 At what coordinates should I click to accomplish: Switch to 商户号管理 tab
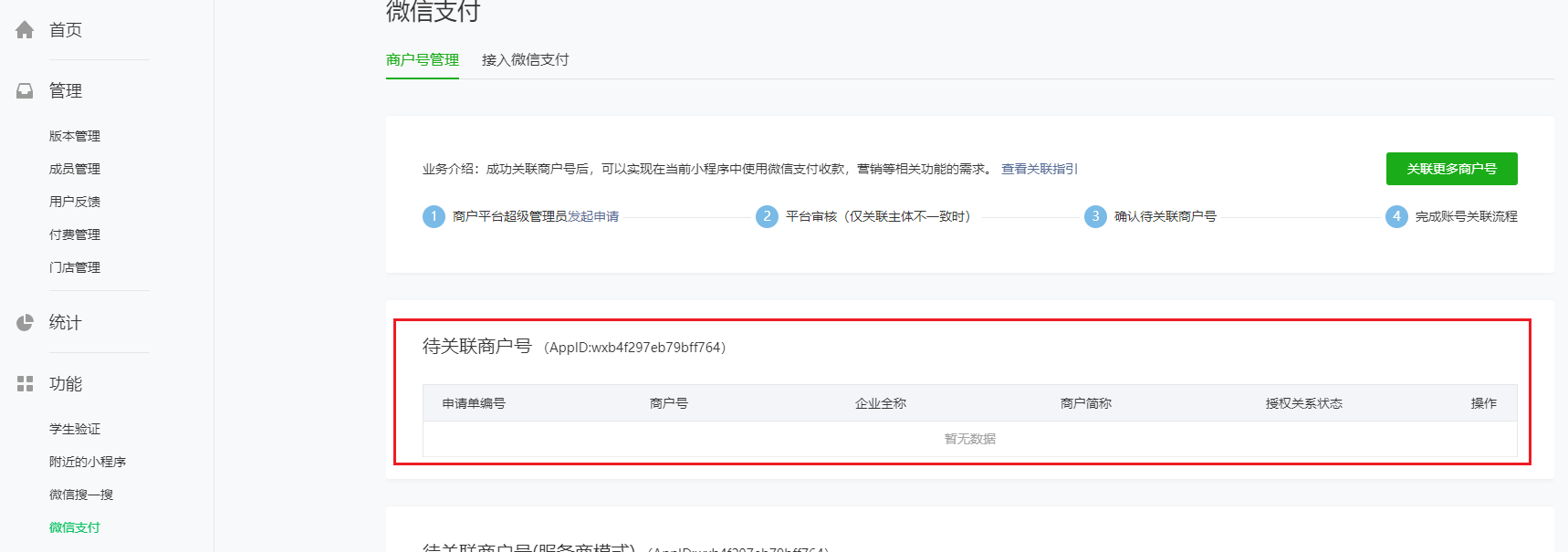click(x=423, y=60)
